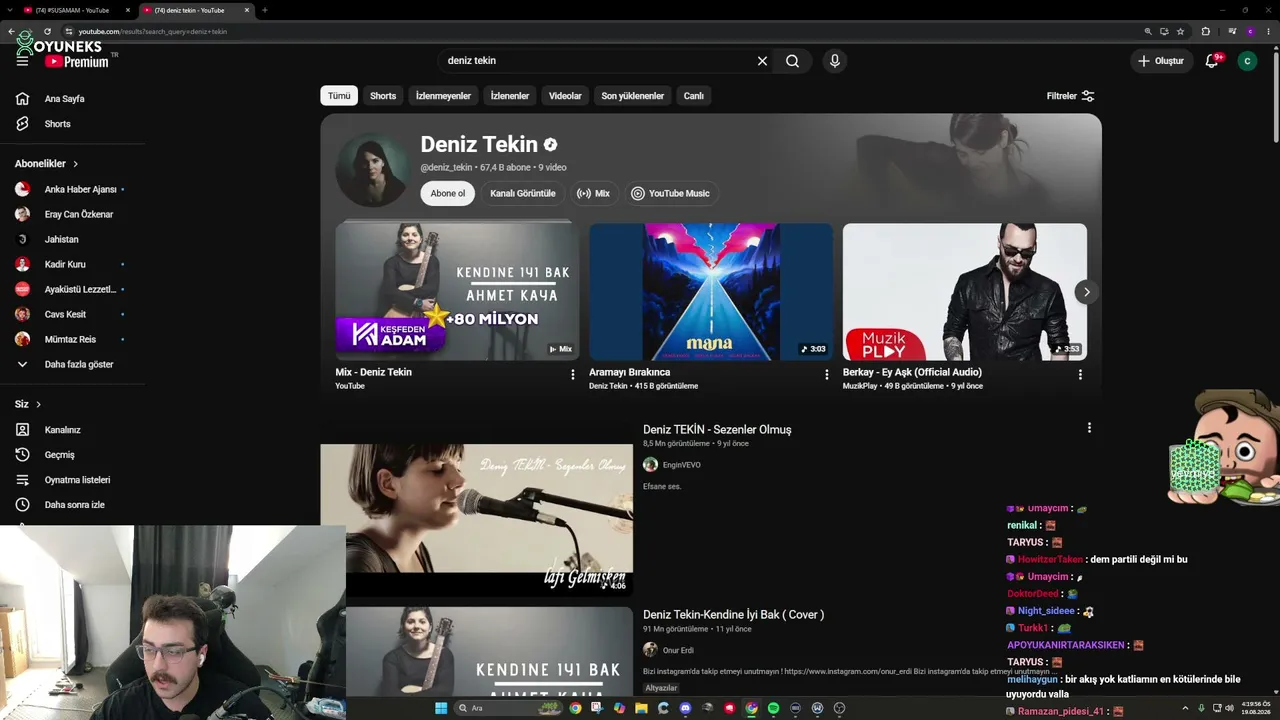Open the green account avatar menu

point(1247,61)
